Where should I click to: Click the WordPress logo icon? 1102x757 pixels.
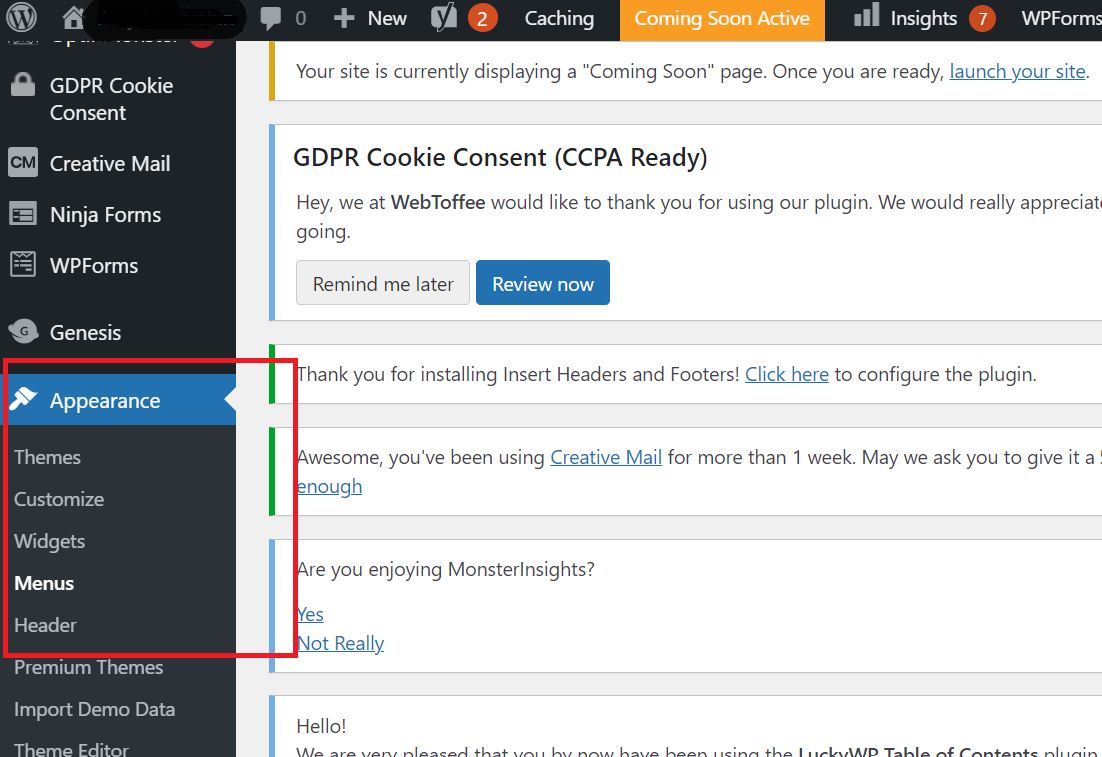pos(21,18)
